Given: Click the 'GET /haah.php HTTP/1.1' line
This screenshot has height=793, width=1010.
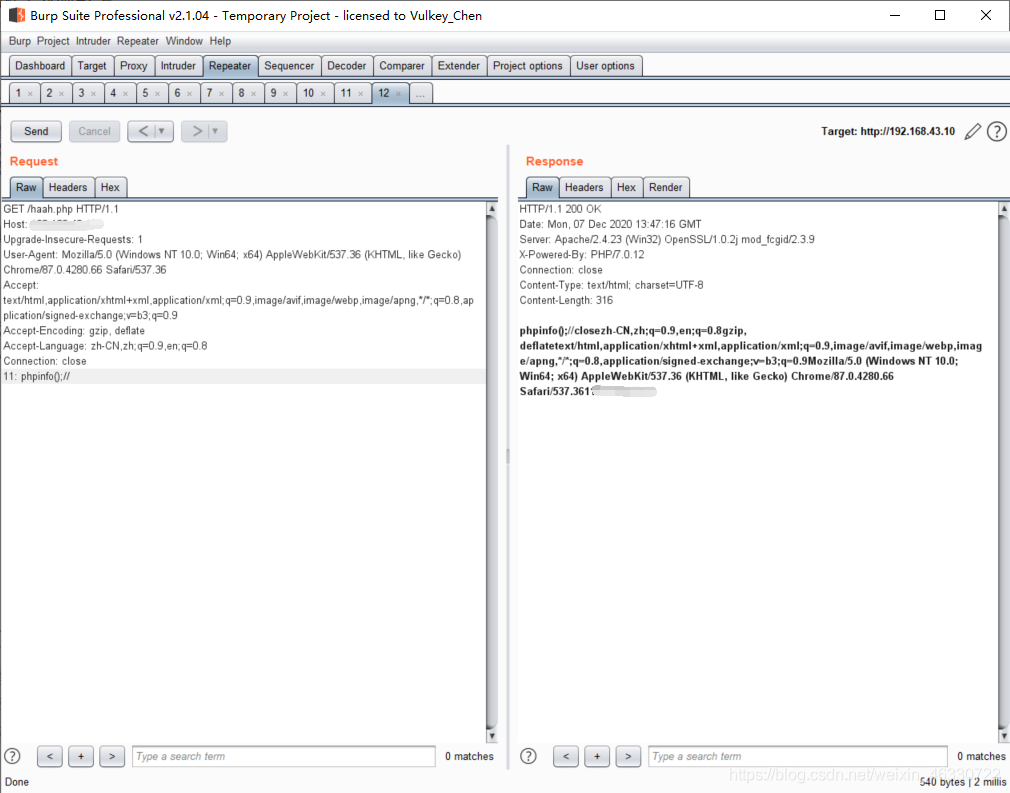Looking at the screenshot, I should coord(61,209).
